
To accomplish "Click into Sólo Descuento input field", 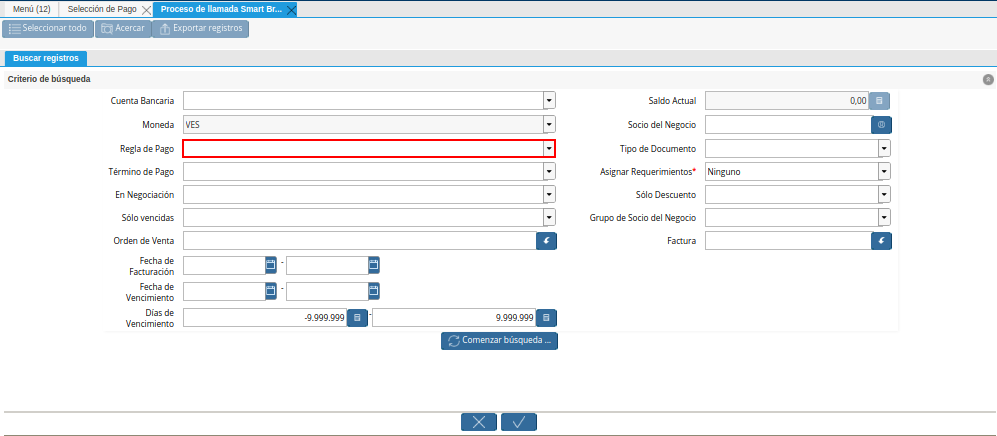I will pos(792,194).
